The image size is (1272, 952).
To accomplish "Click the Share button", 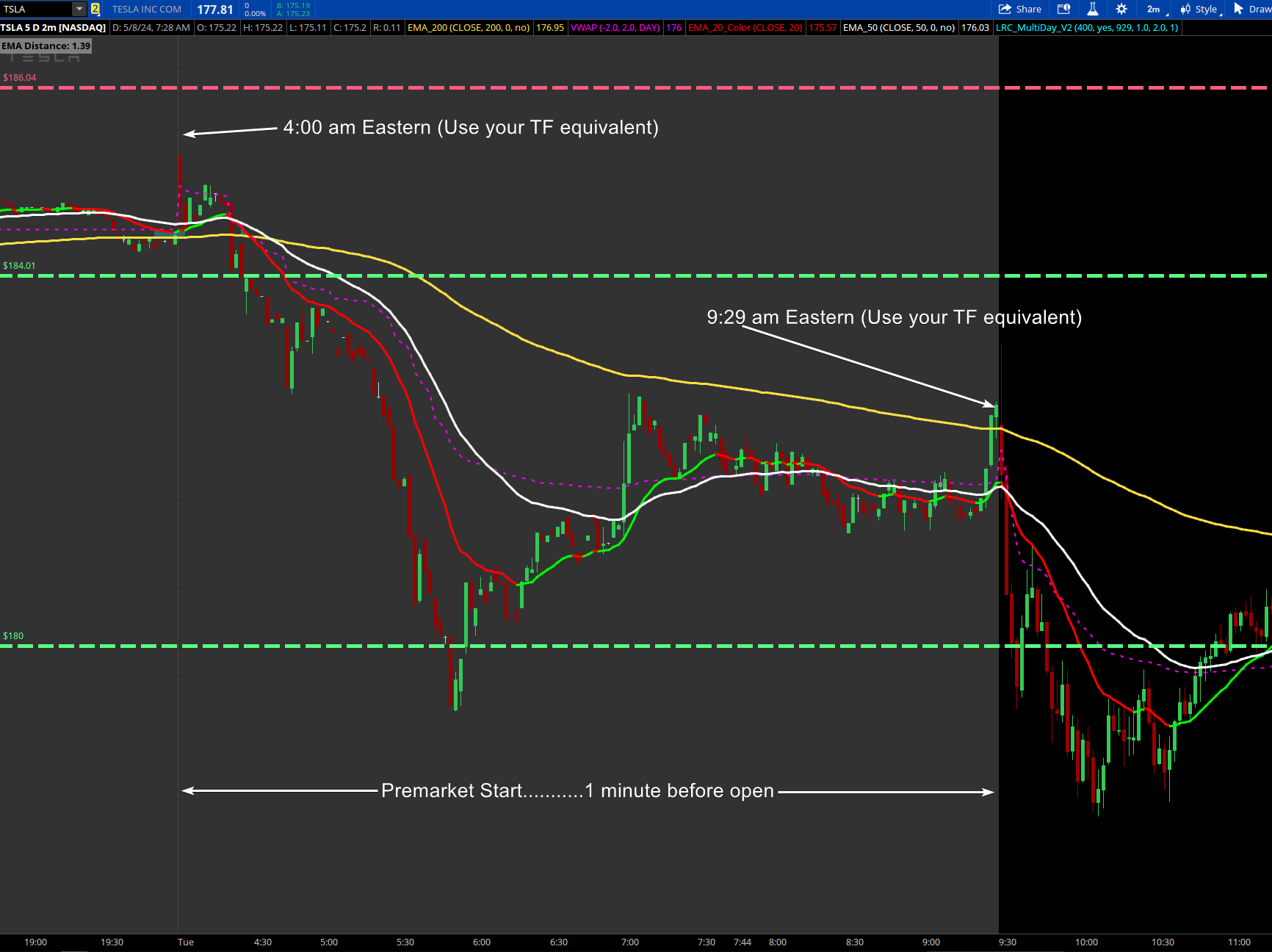I will tap(1020, 10).
